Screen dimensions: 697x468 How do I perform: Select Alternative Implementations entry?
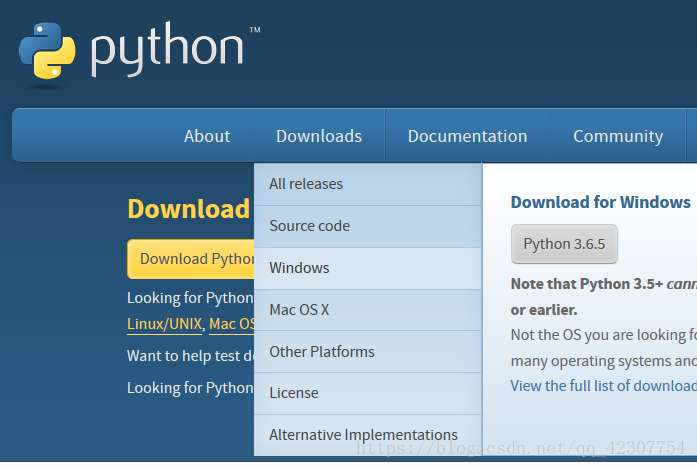[368, 435]
